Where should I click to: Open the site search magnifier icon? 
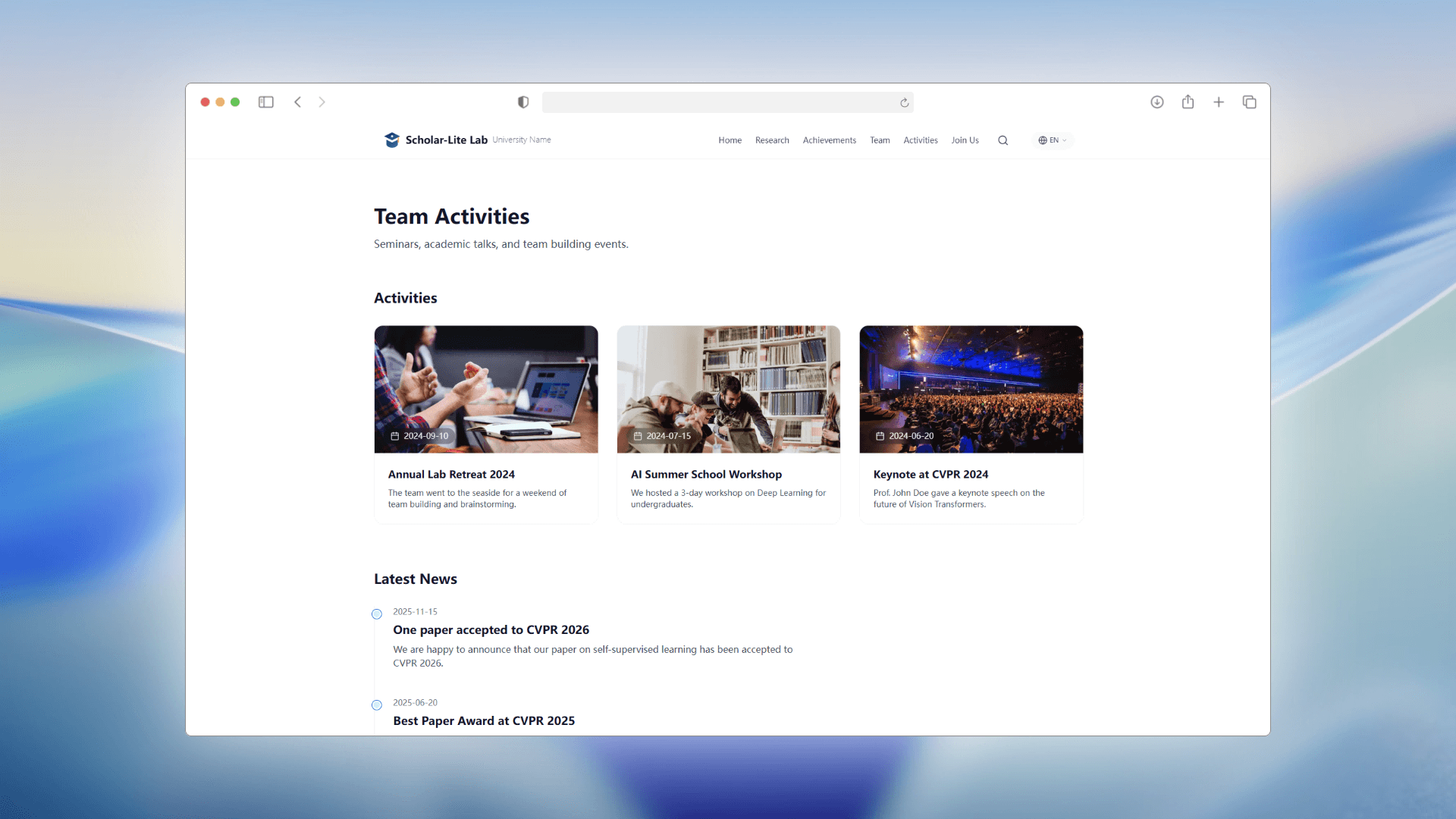[1003, 140]
